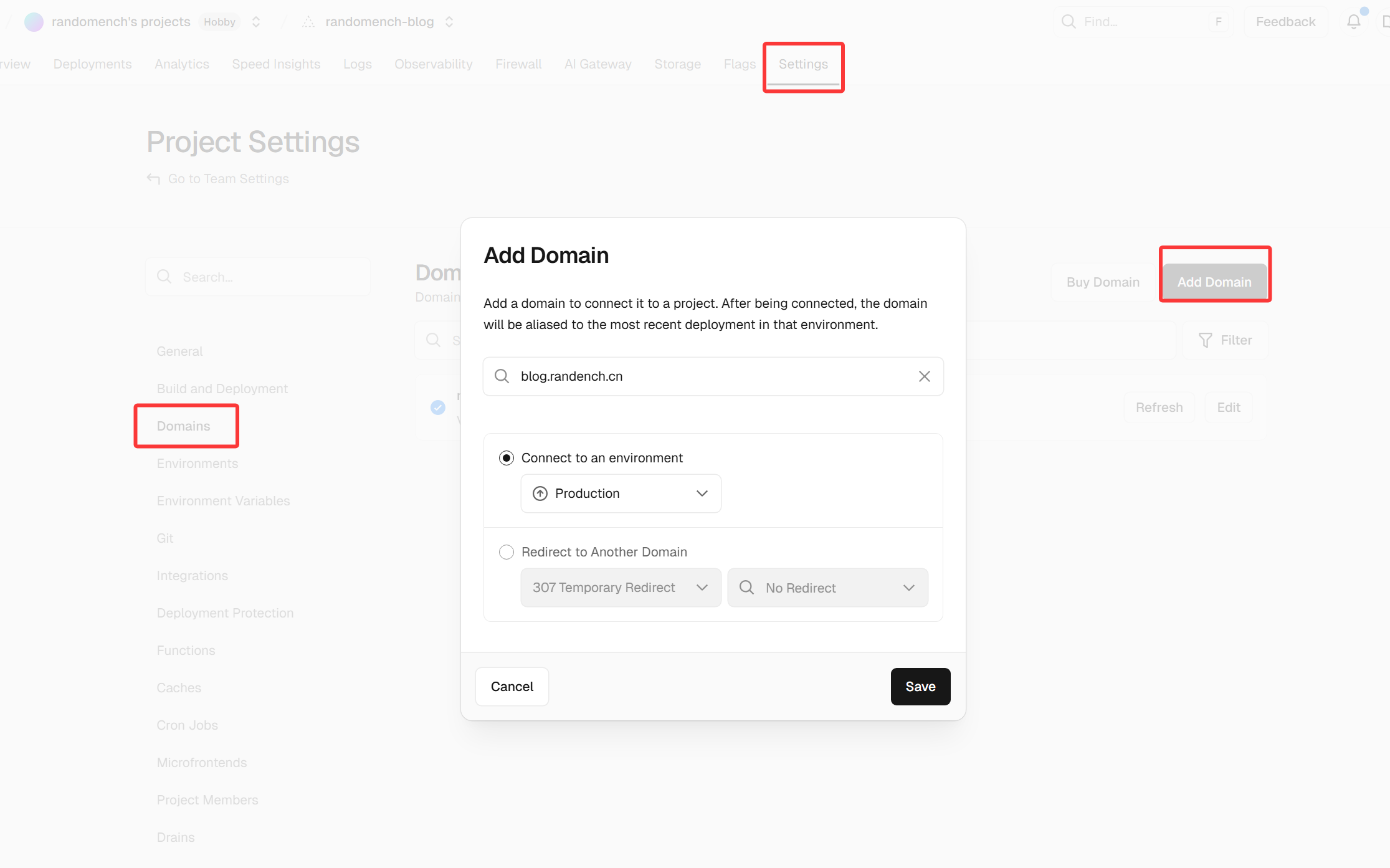The width and height of the screenshot is (1390, 868).
Task: Click the Find search magnifier icon
Action: tap(1069, 22)
